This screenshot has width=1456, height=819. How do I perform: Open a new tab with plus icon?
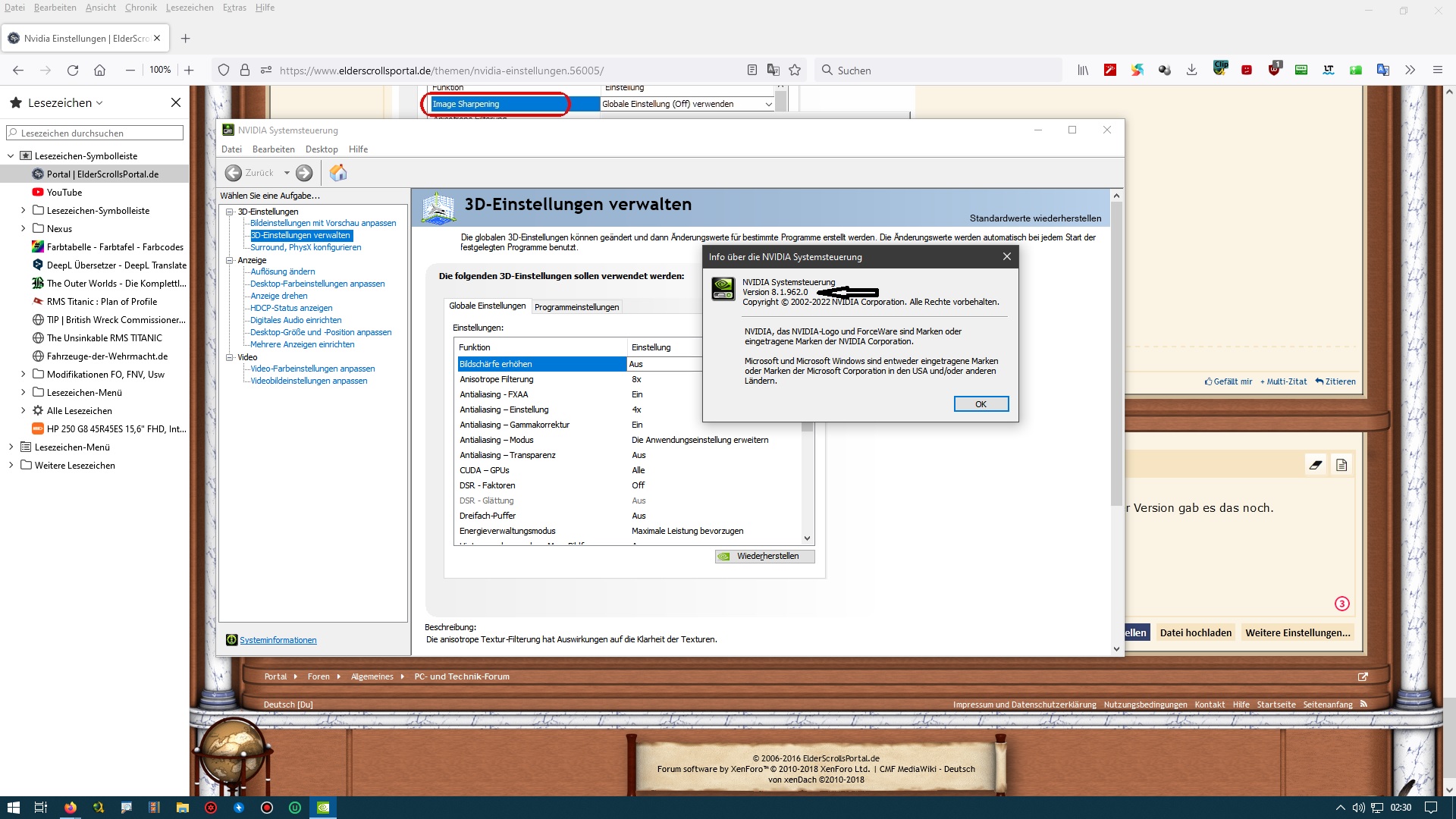click(185, 38)
